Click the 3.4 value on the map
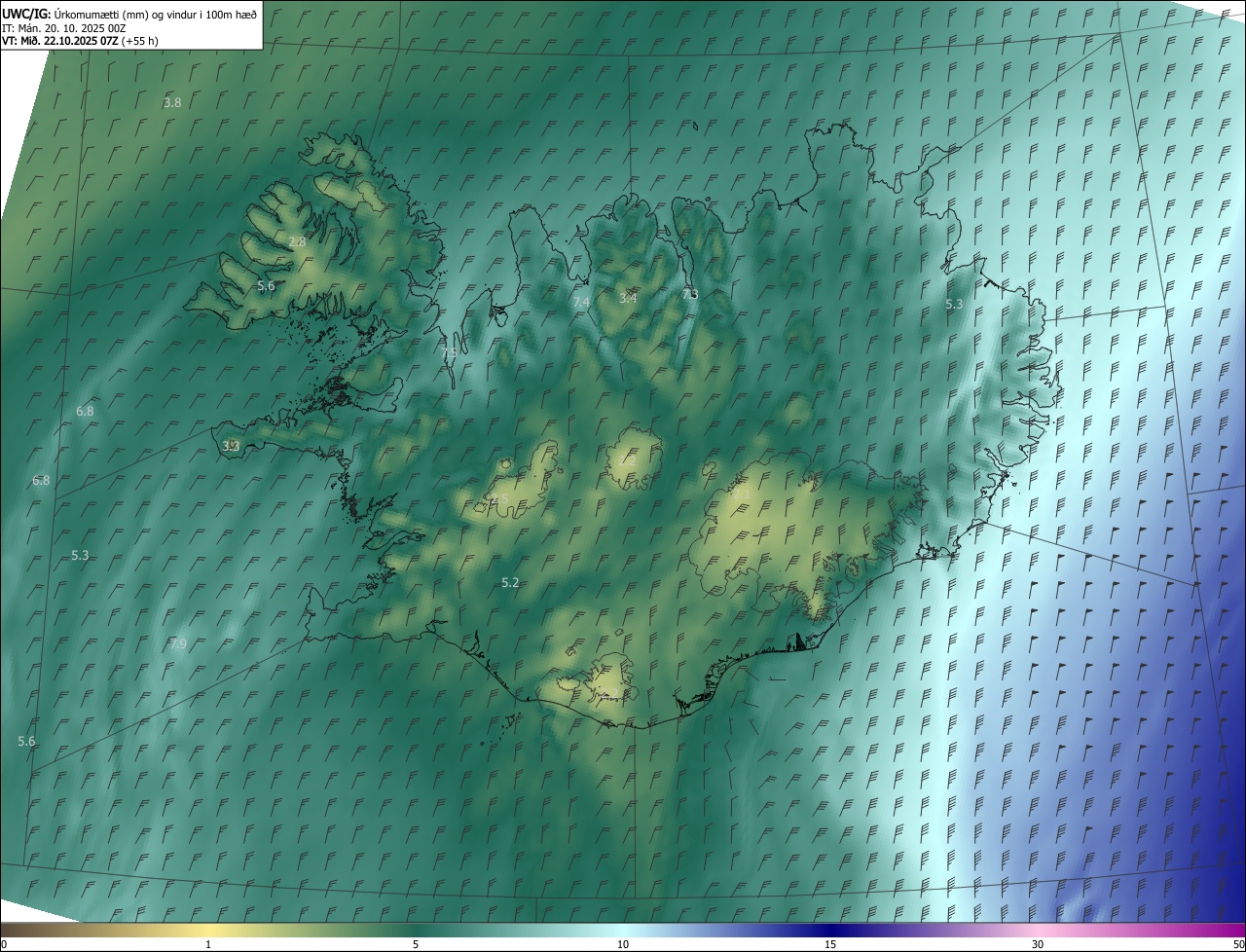Screen dimensions: 1246x952 coord(628,298)
